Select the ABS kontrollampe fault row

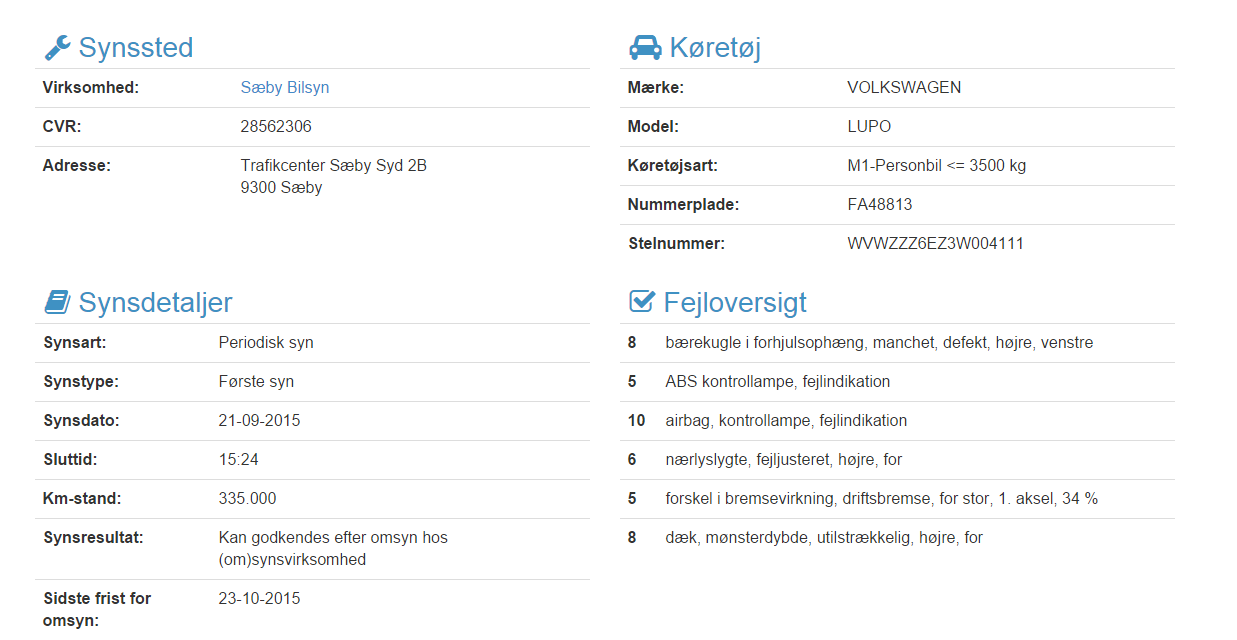(897, 382)
